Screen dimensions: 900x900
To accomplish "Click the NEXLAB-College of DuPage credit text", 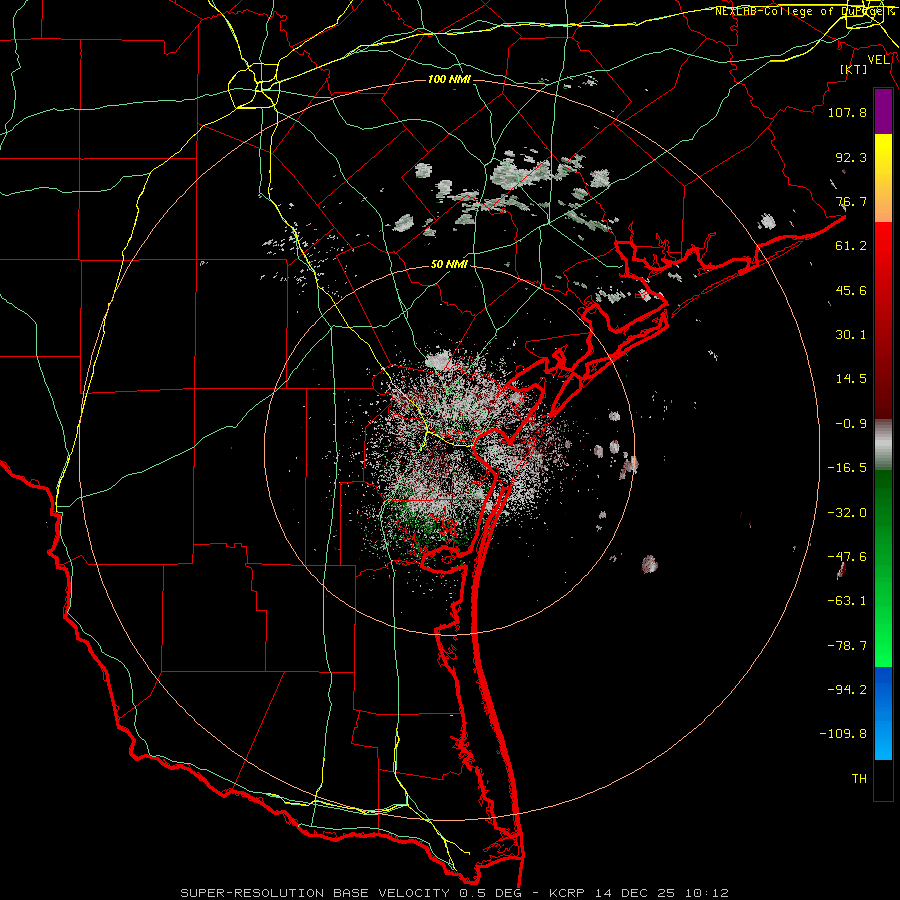I will [x=804, y=11].
